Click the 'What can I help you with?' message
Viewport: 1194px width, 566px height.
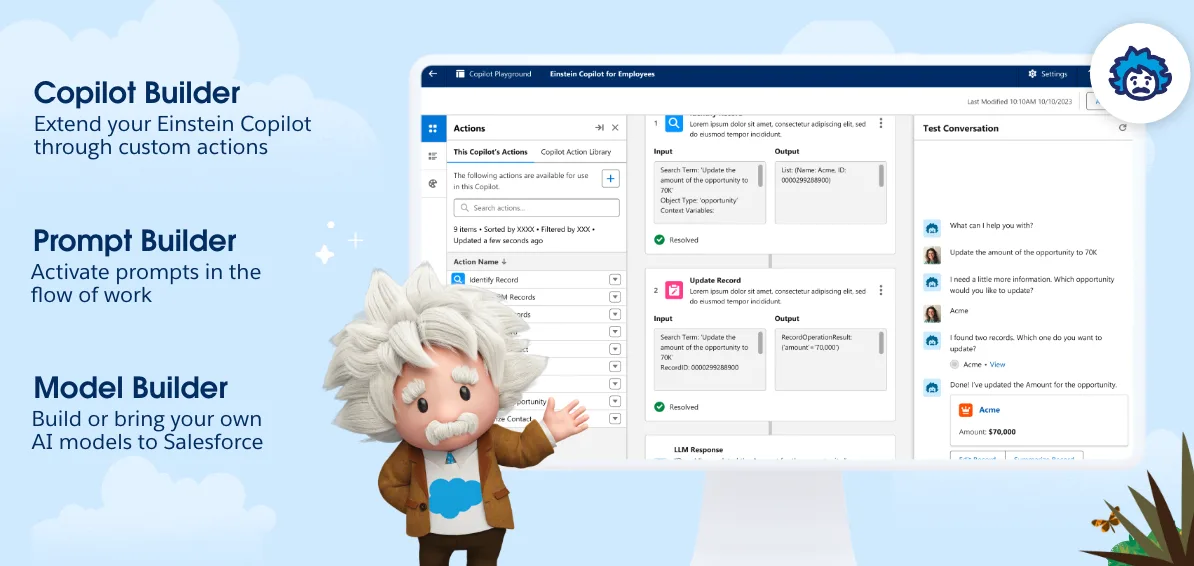point(991,225)
